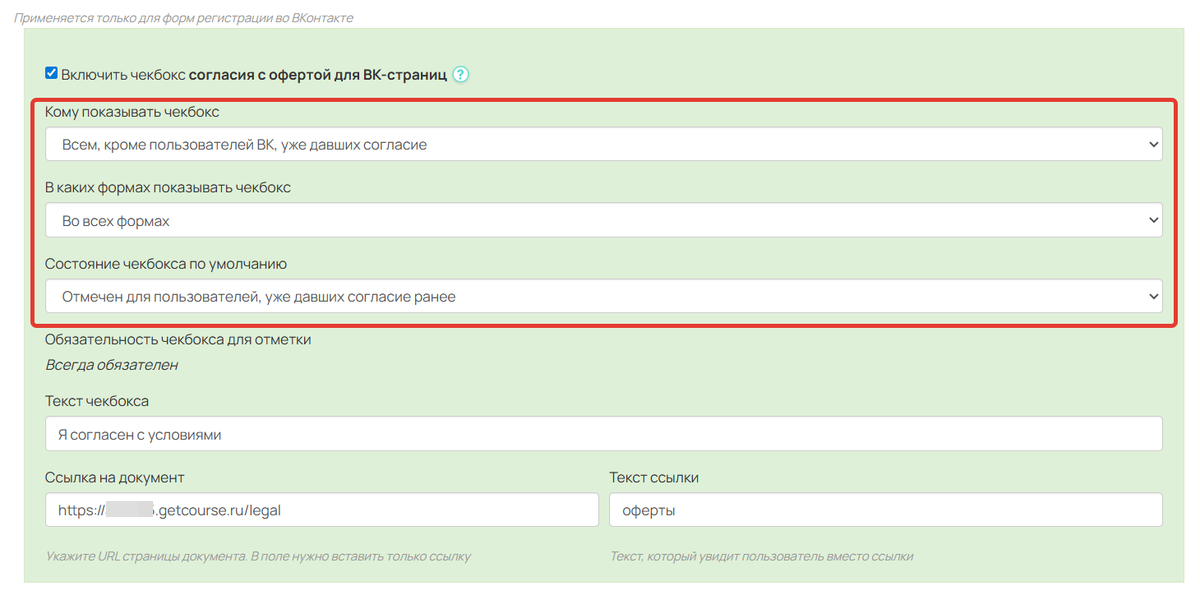The height and width of the screenshot is (595, 1200).
Task: Click the 'Текст ссылки' field label
Action: coord(654,478)
